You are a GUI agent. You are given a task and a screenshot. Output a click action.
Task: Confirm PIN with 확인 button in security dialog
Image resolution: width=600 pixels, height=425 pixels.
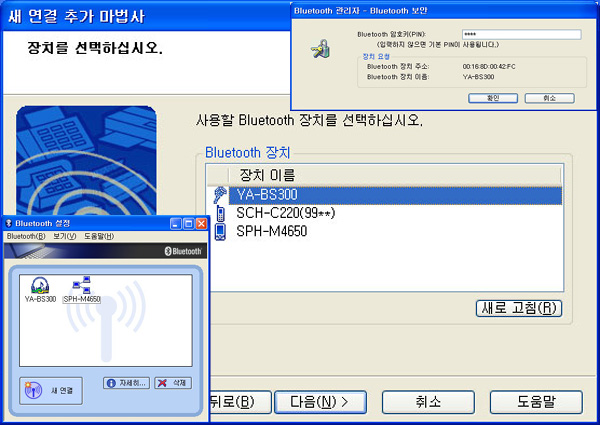(493, 98)
